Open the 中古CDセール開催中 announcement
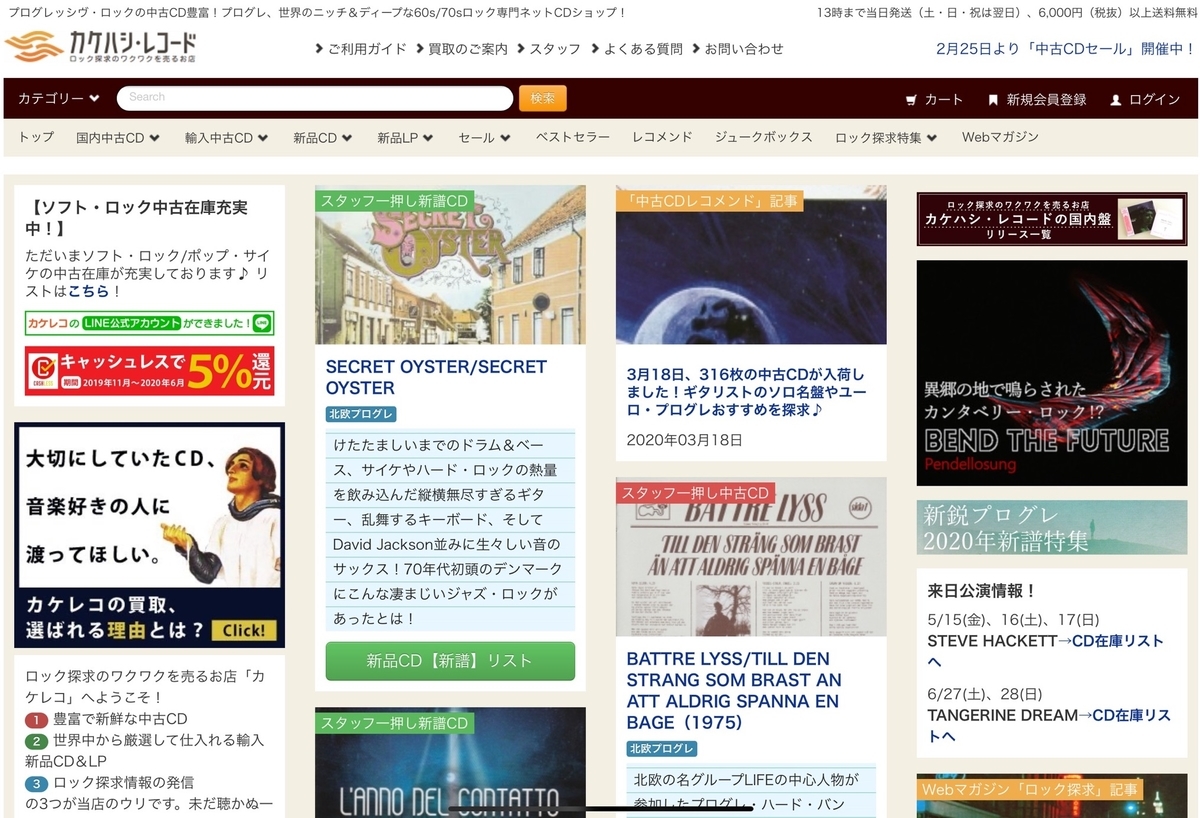 pyautogui.click(x=1065, y=48)
